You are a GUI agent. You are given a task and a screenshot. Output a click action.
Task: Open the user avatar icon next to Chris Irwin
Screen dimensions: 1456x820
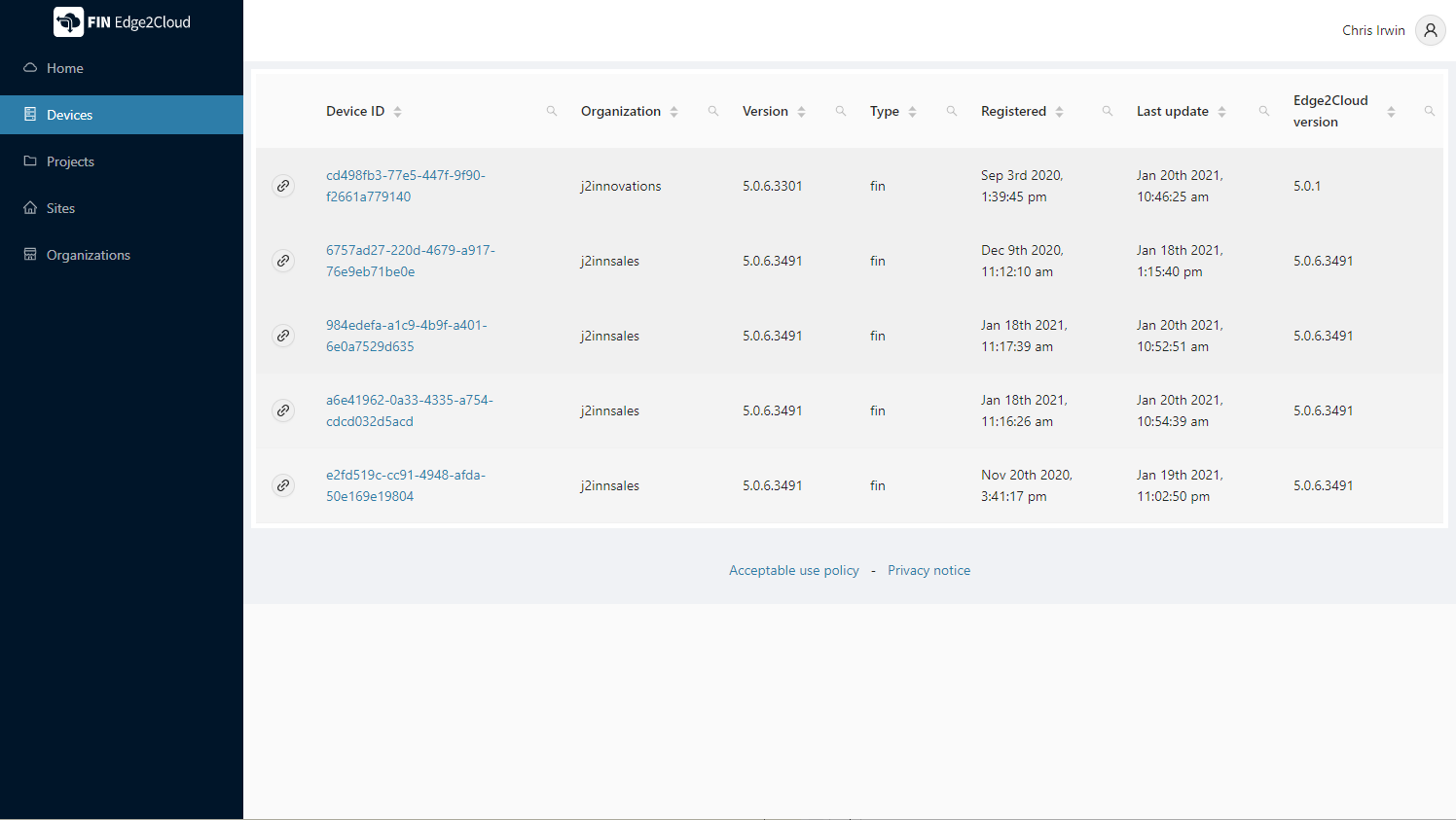click(1430, 30)
